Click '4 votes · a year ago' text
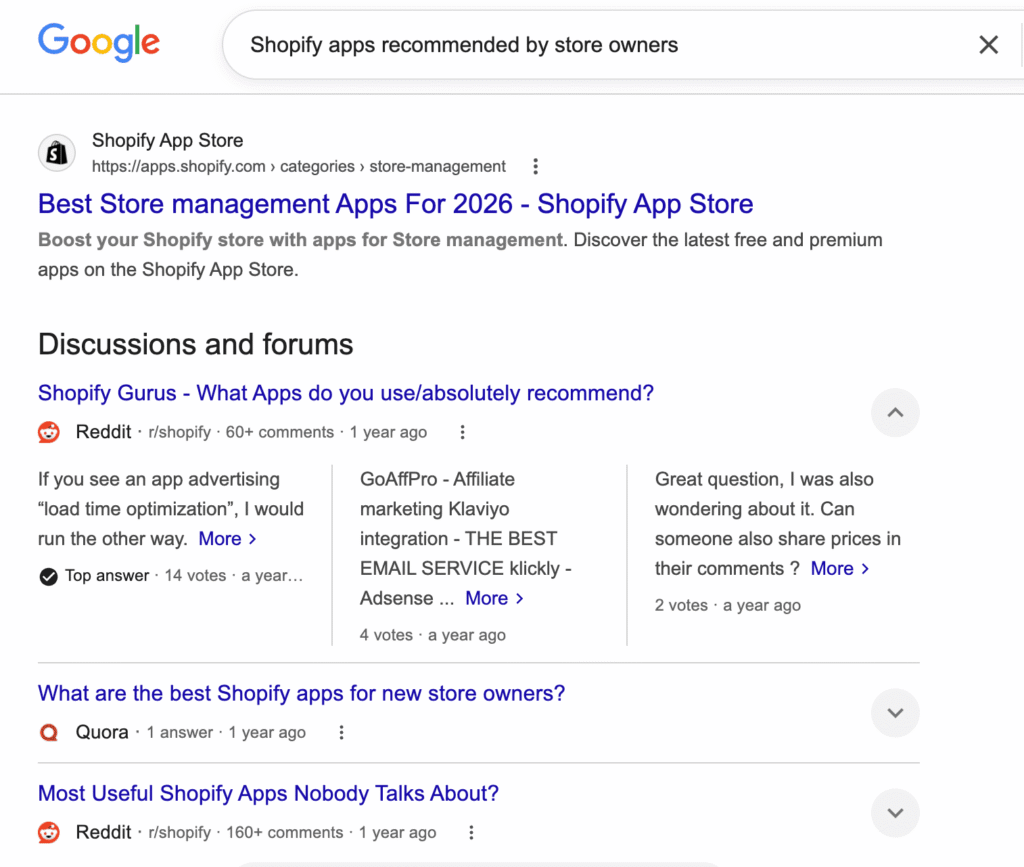Viewport: 1024px width, 867px height. 433,635
